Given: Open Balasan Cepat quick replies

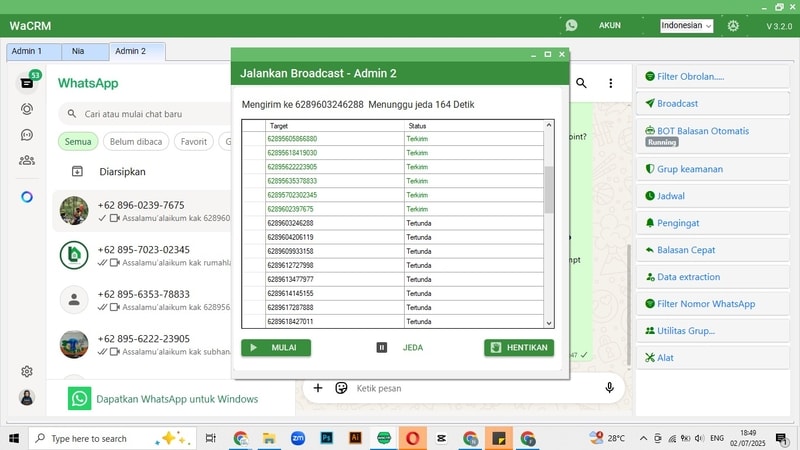Looking at the screenshot, I should 713,250.
